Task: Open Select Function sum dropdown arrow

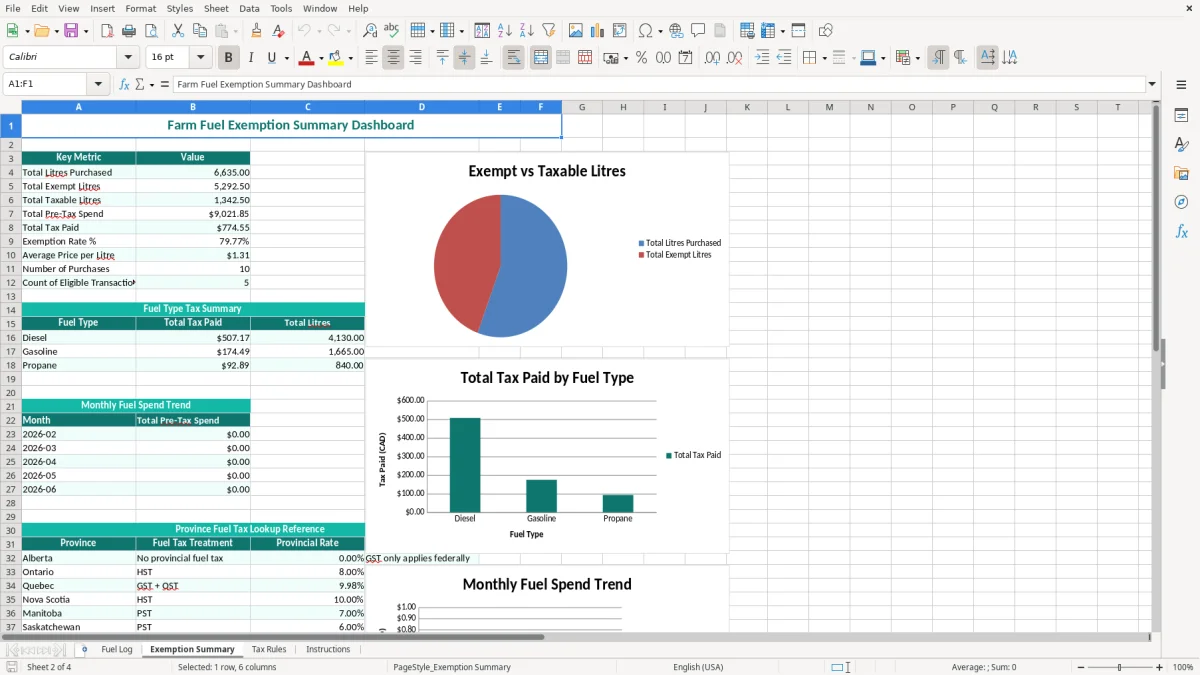Action: tap(152, 84)
